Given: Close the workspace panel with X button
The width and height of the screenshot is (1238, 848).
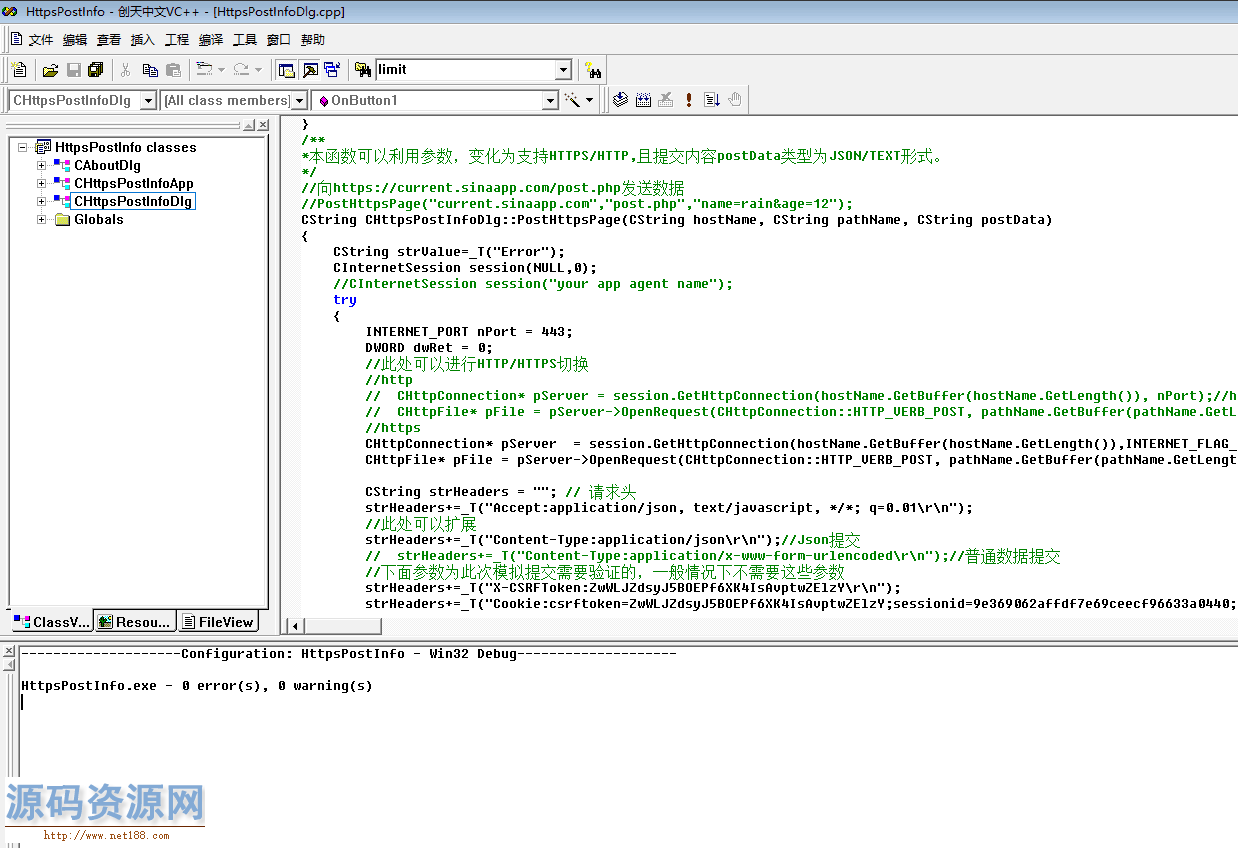Looking at the screenshot, I should [263, 125].
